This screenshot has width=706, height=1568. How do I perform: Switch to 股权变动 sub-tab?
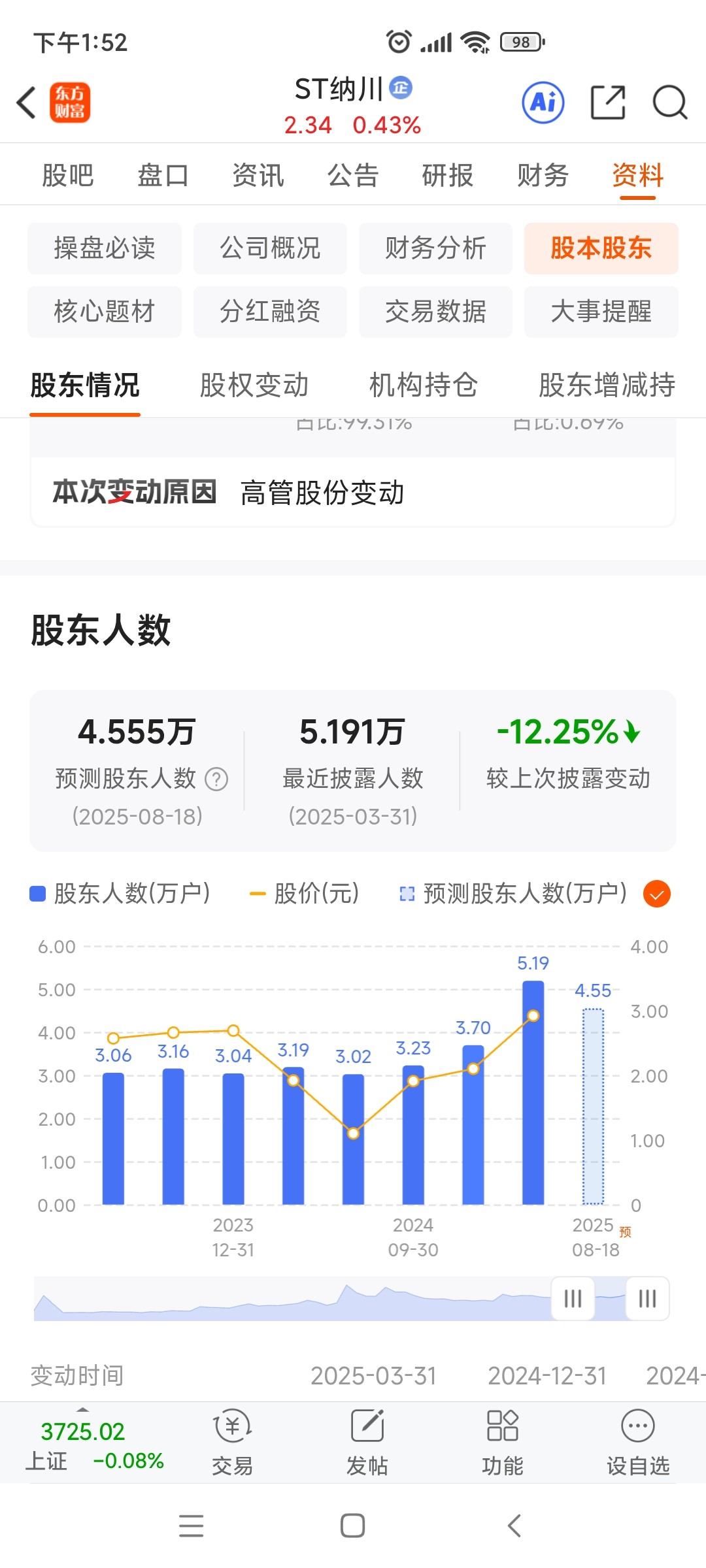254,385
